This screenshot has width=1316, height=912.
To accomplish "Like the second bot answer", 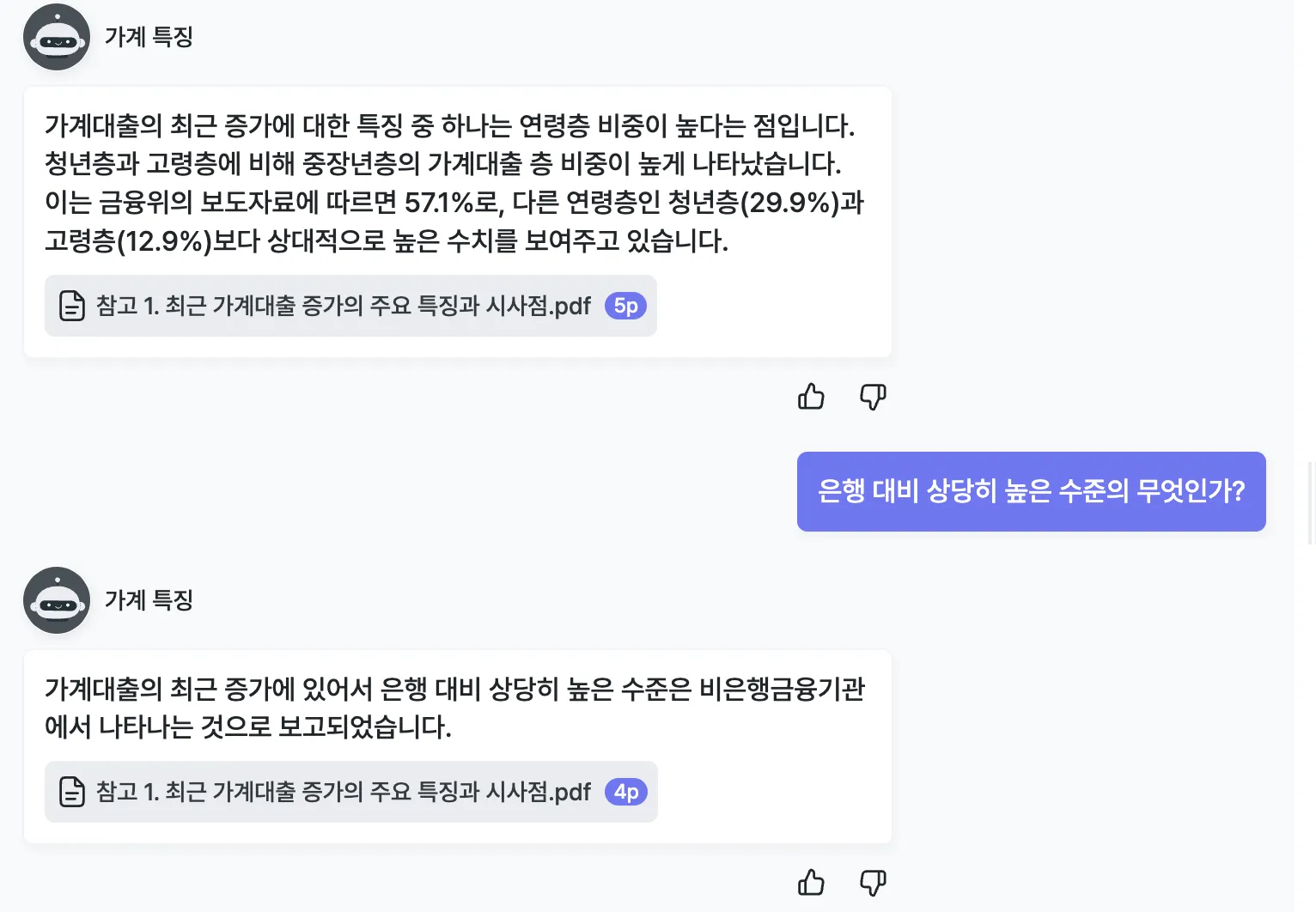I will tap(811, 882).
